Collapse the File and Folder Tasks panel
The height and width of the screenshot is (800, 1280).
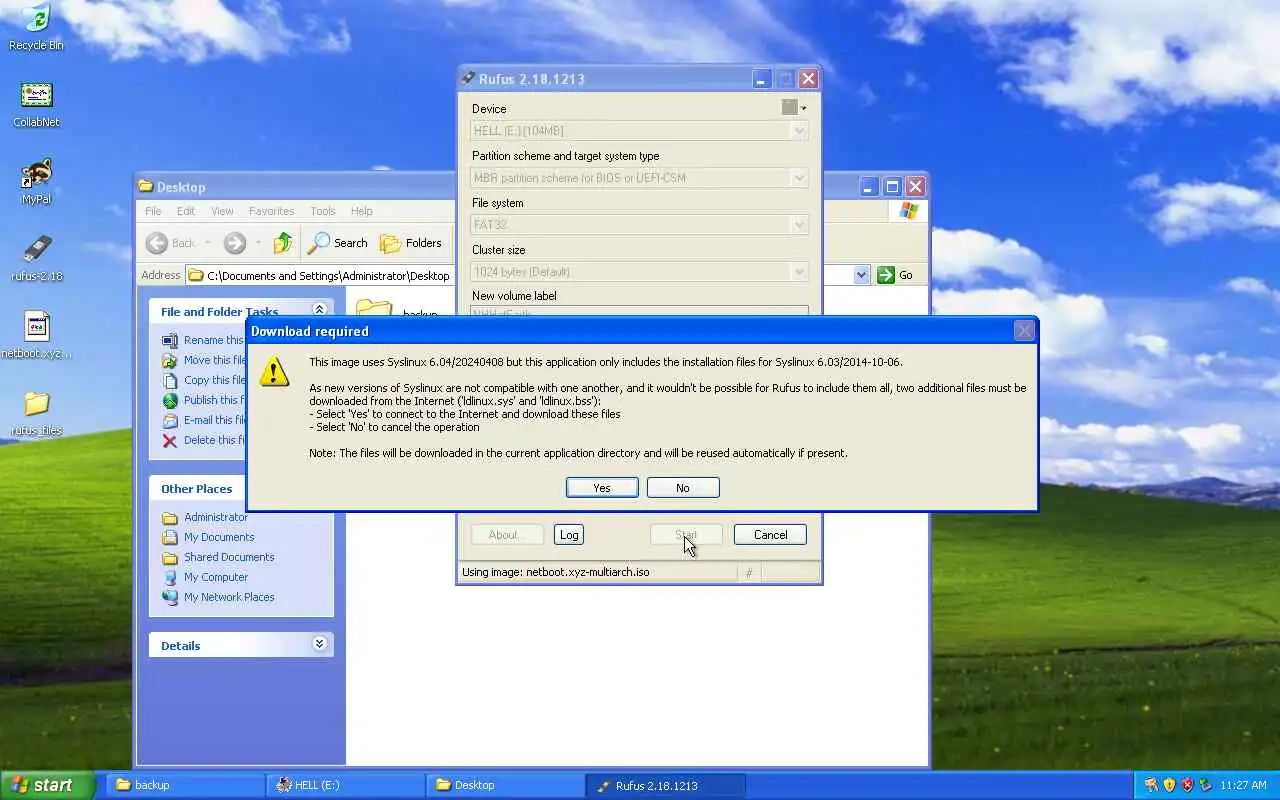tap(319, 310)
